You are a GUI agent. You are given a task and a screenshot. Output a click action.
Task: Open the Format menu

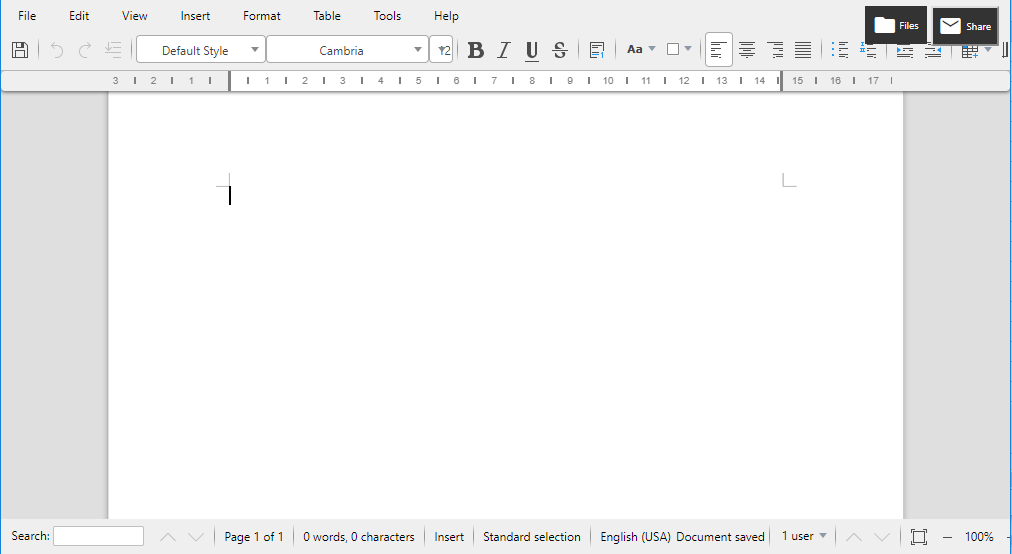pos(262,16)
